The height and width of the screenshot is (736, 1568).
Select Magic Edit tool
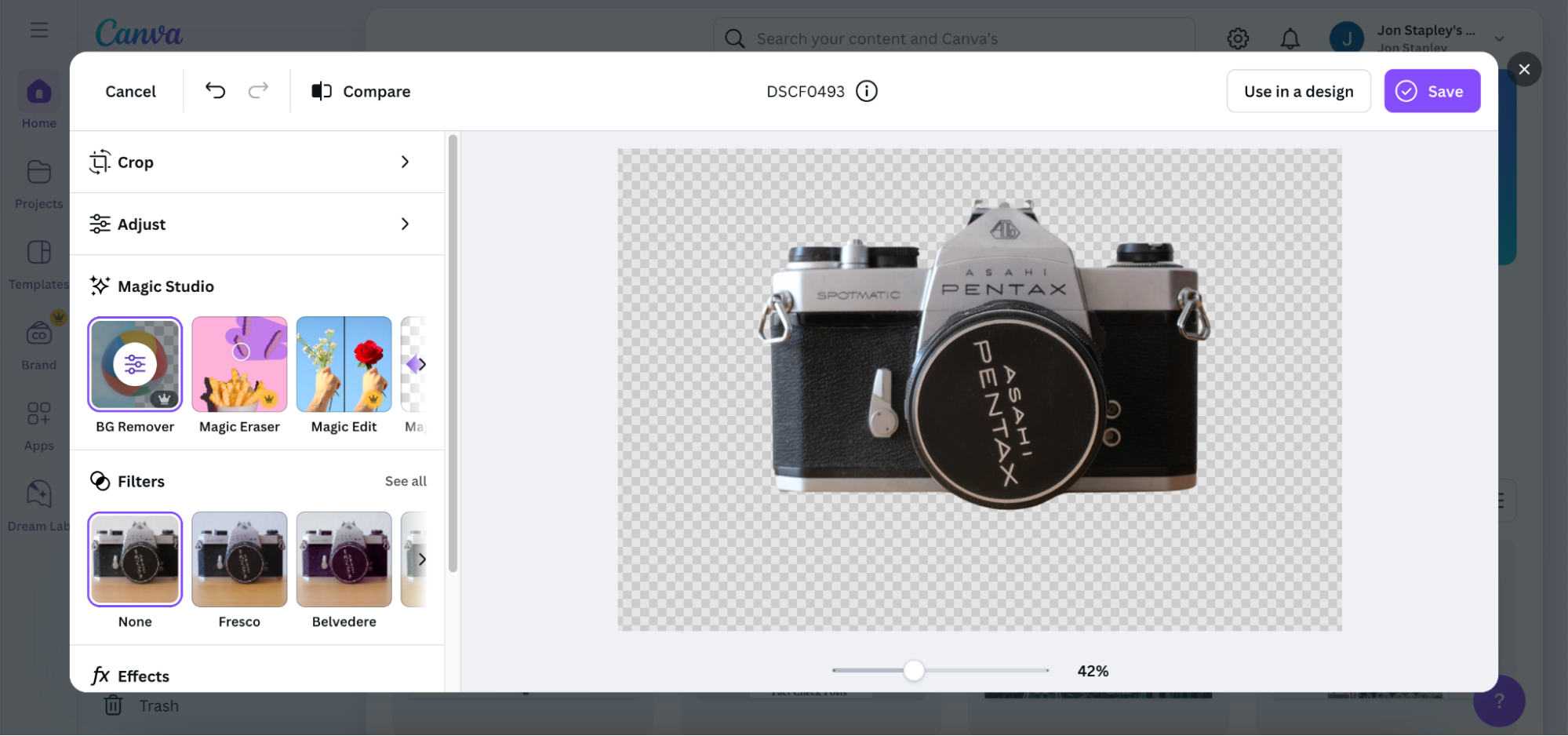[344, 364]
